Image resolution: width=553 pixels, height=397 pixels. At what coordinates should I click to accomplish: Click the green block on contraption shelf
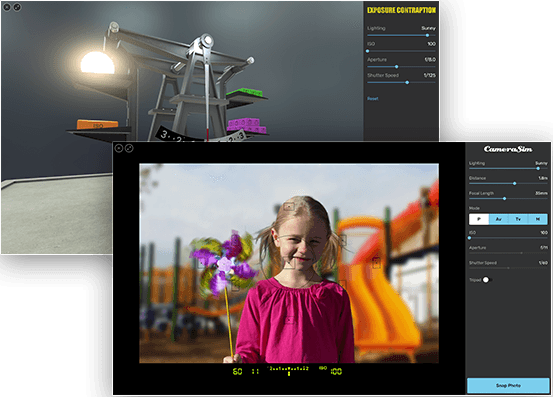pos(245,93)
